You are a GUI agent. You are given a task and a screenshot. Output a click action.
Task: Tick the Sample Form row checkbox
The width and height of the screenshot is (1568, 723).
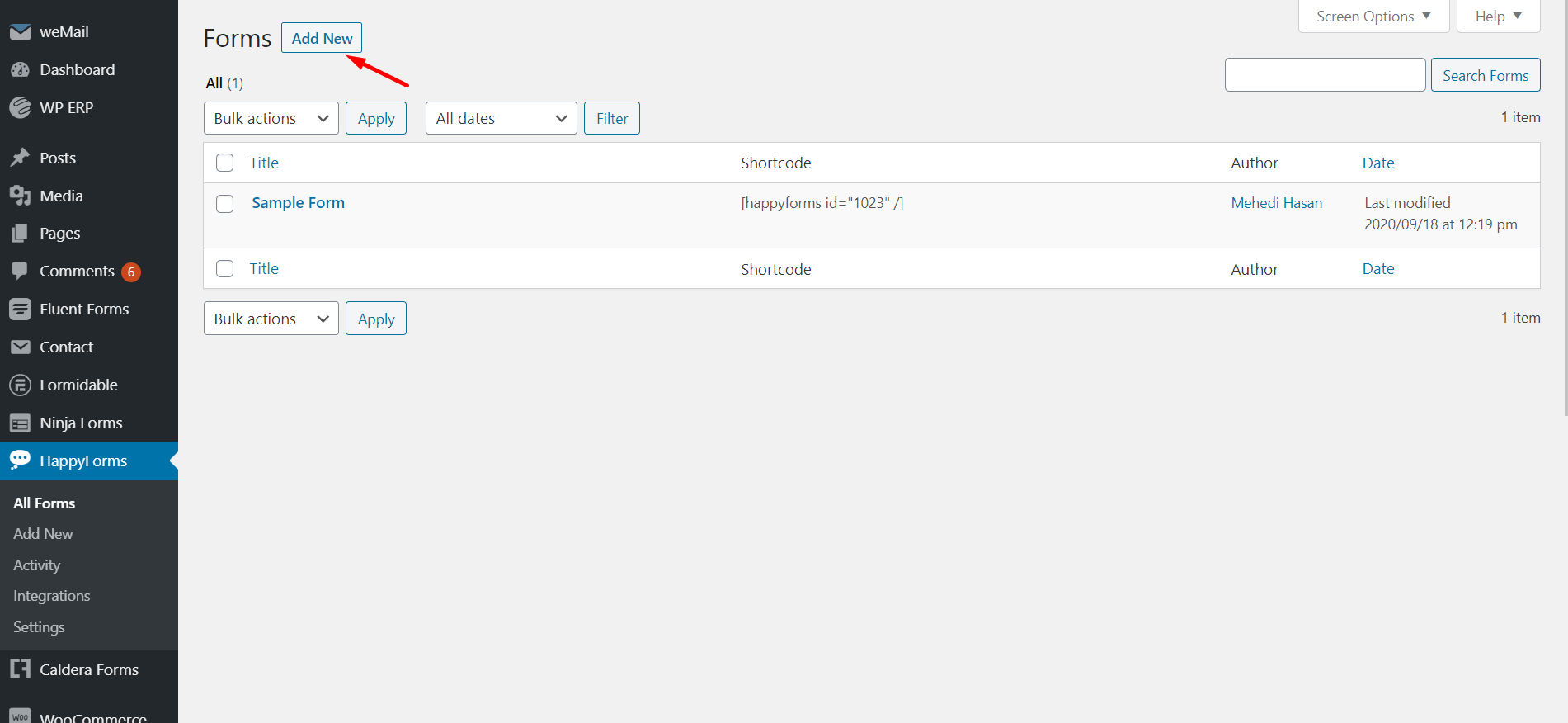(x=224, y=204)
